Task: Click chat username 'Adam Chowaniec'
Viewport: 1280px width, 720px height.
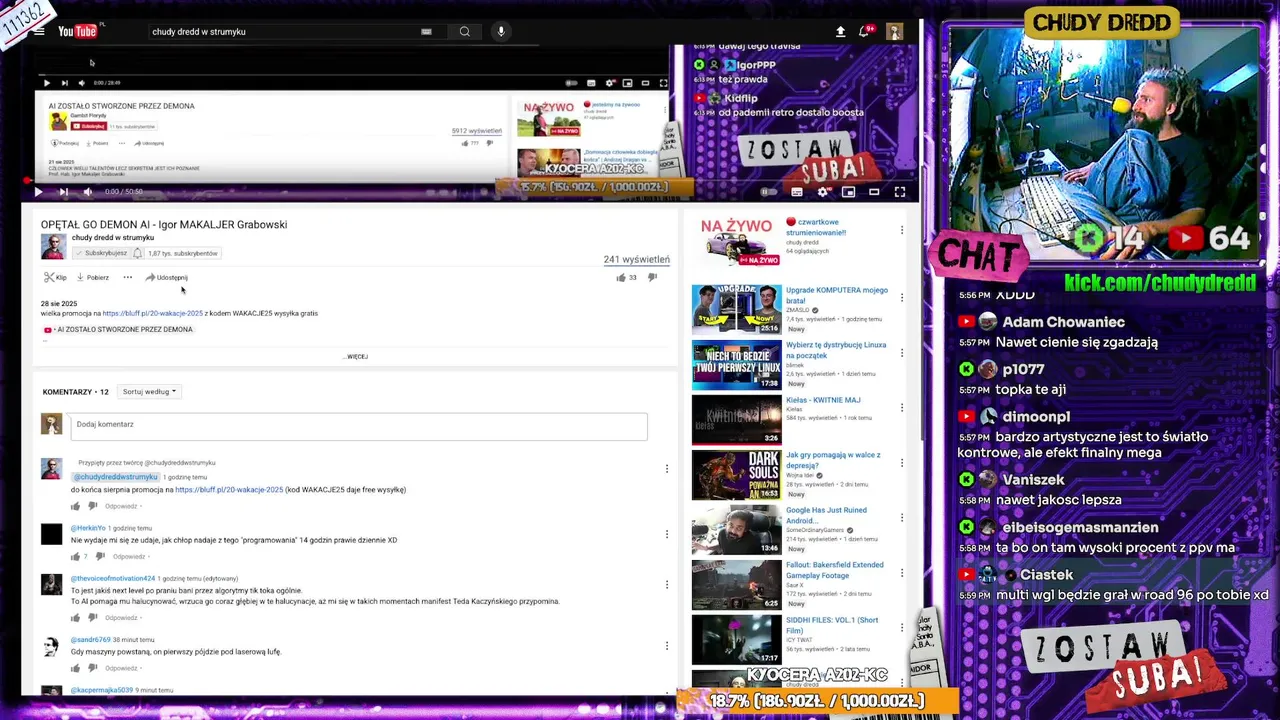Action: pyautogui.click(x=1063, y=322)
